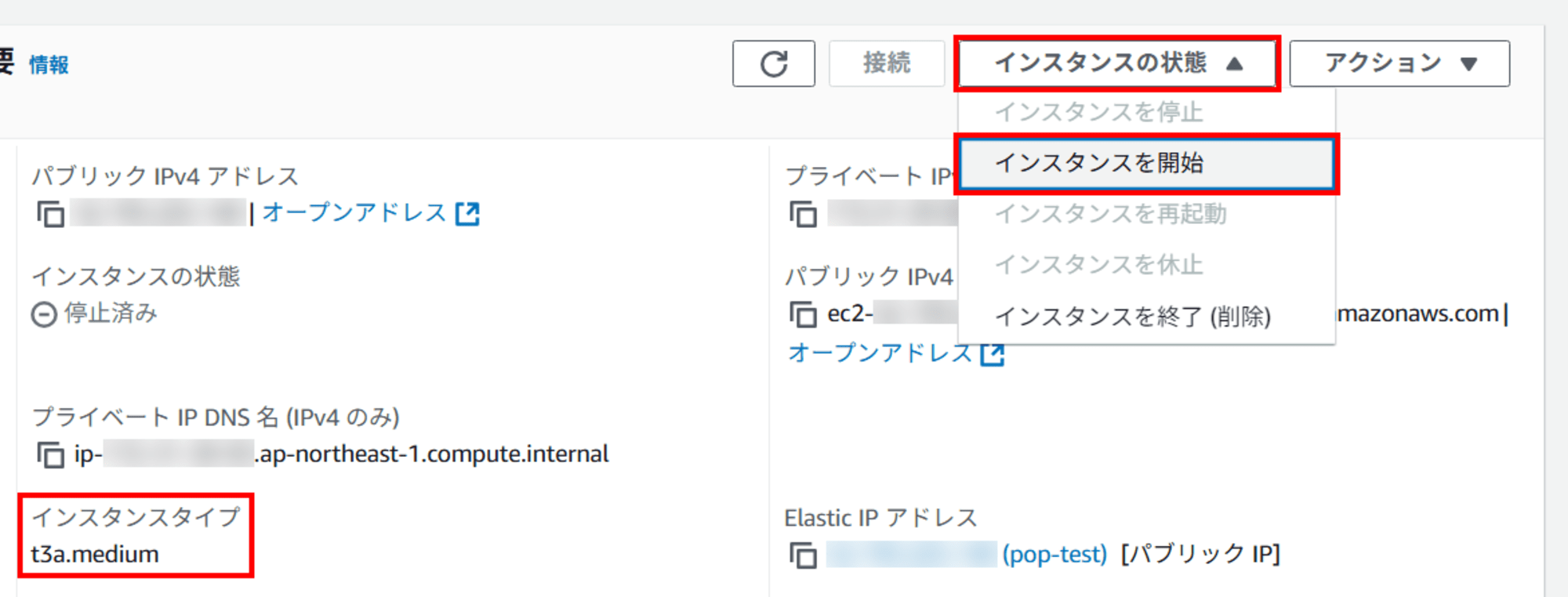Select インスタンスを開始 menu item
This screenshot has height=597, width=1568.
[1147, 163]
